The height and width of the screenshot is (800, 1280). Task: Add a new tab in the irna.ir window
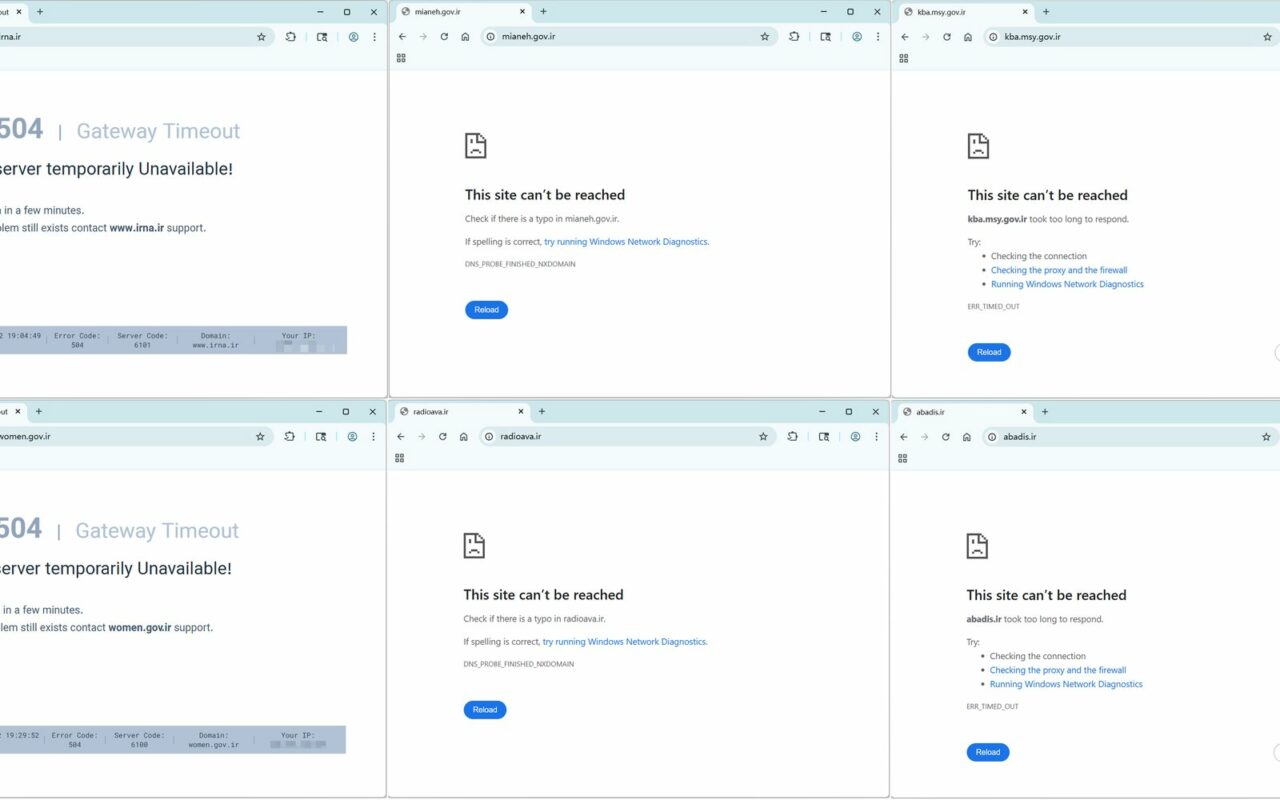[x=40, y=12]
